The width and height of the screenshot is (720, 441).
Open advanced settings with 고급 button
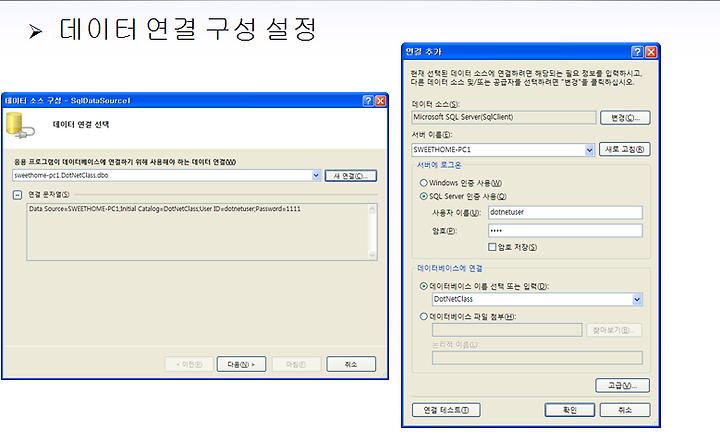[623, 385]
